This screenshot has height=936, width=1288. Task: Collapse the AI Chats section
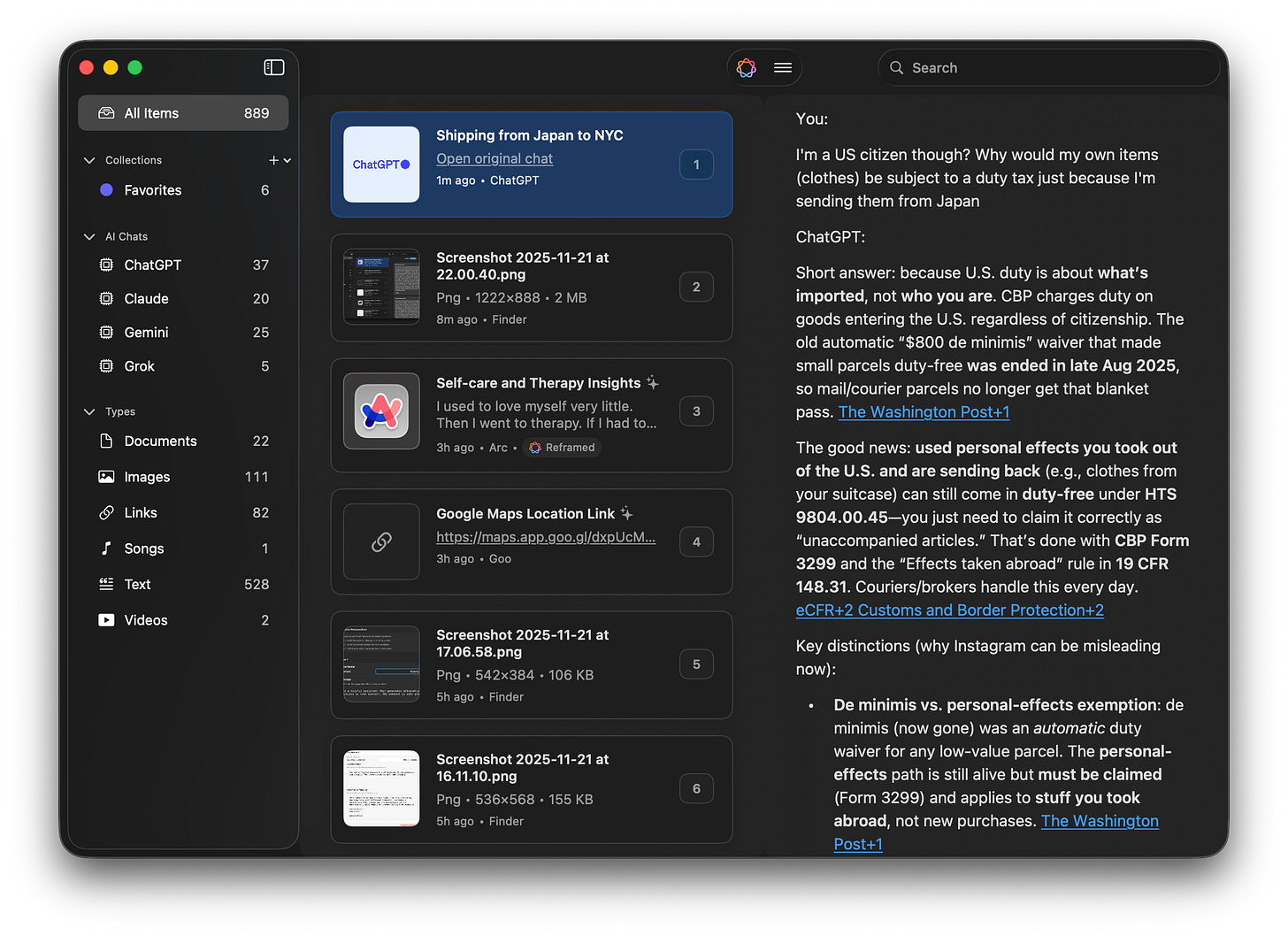coord(88,236)
